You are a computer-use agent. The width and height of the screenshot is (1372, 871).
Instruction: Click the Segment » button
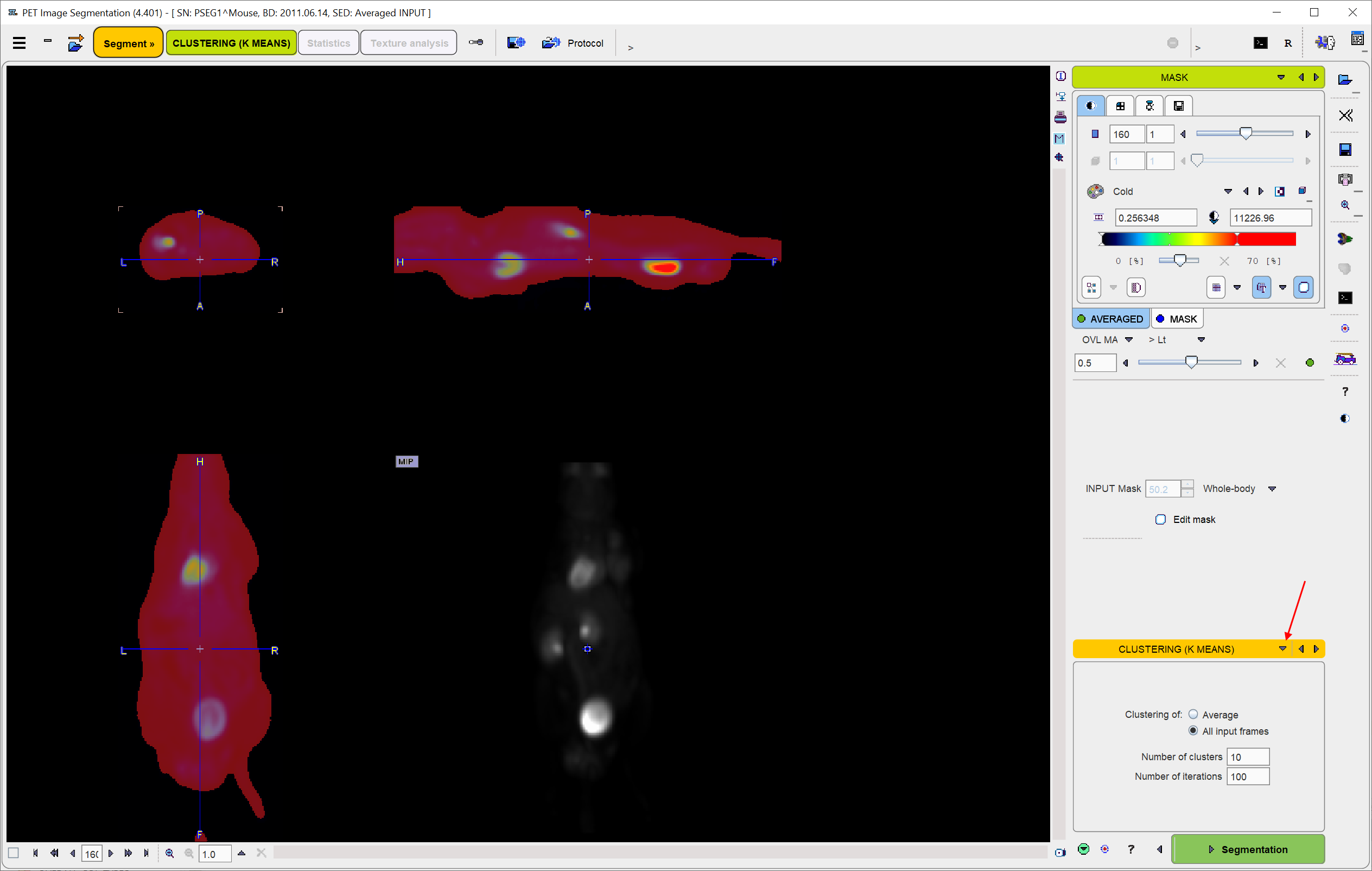tap(128, 43)
